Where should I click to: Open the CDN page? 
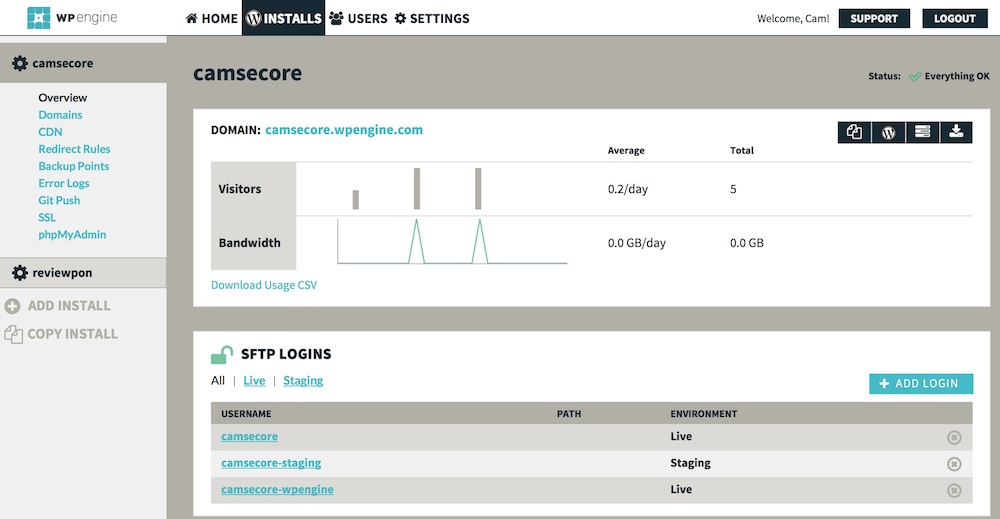[x=50, y=132]
